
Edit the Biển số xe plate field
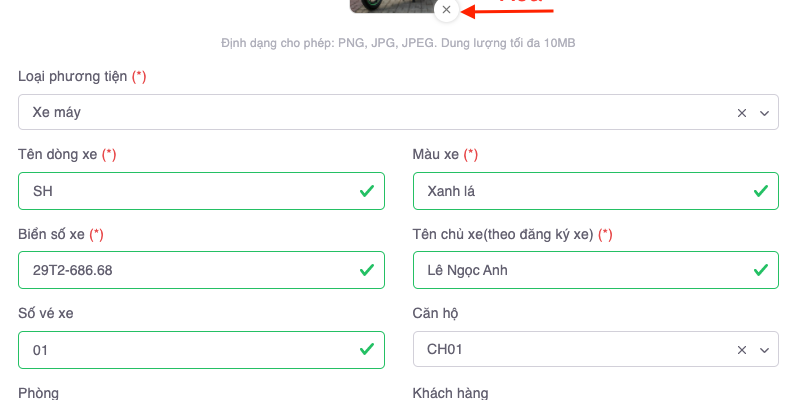click(x=185, y=270)
